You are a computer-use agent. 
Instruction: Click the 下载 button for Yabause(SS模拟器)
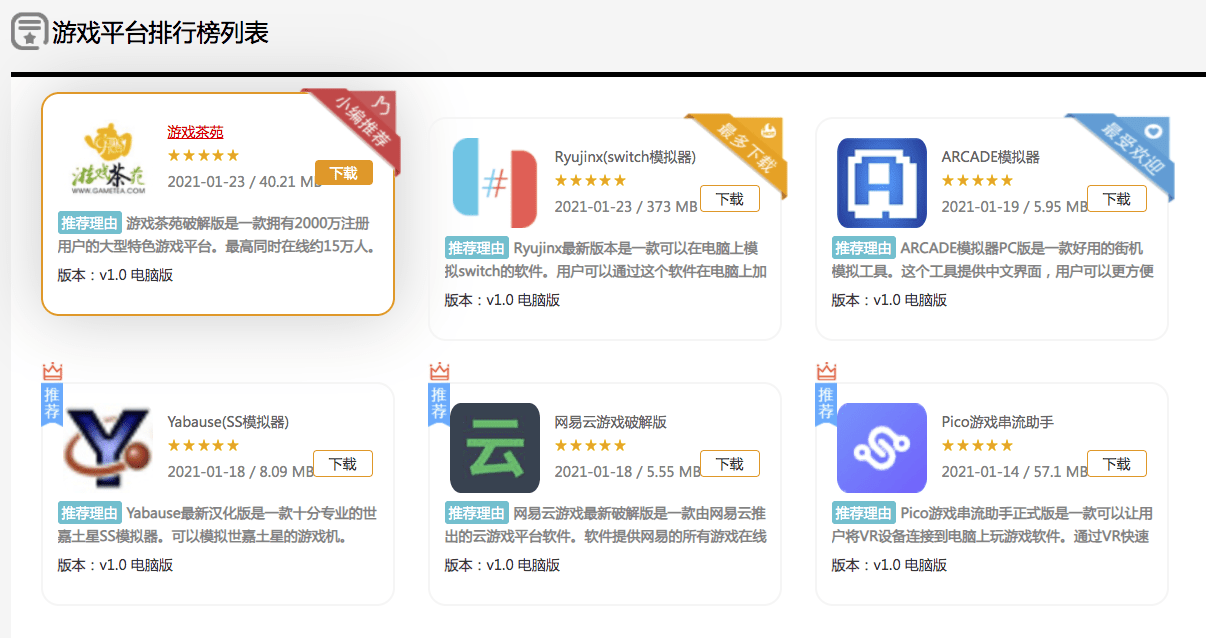click(x=343, y=464)
